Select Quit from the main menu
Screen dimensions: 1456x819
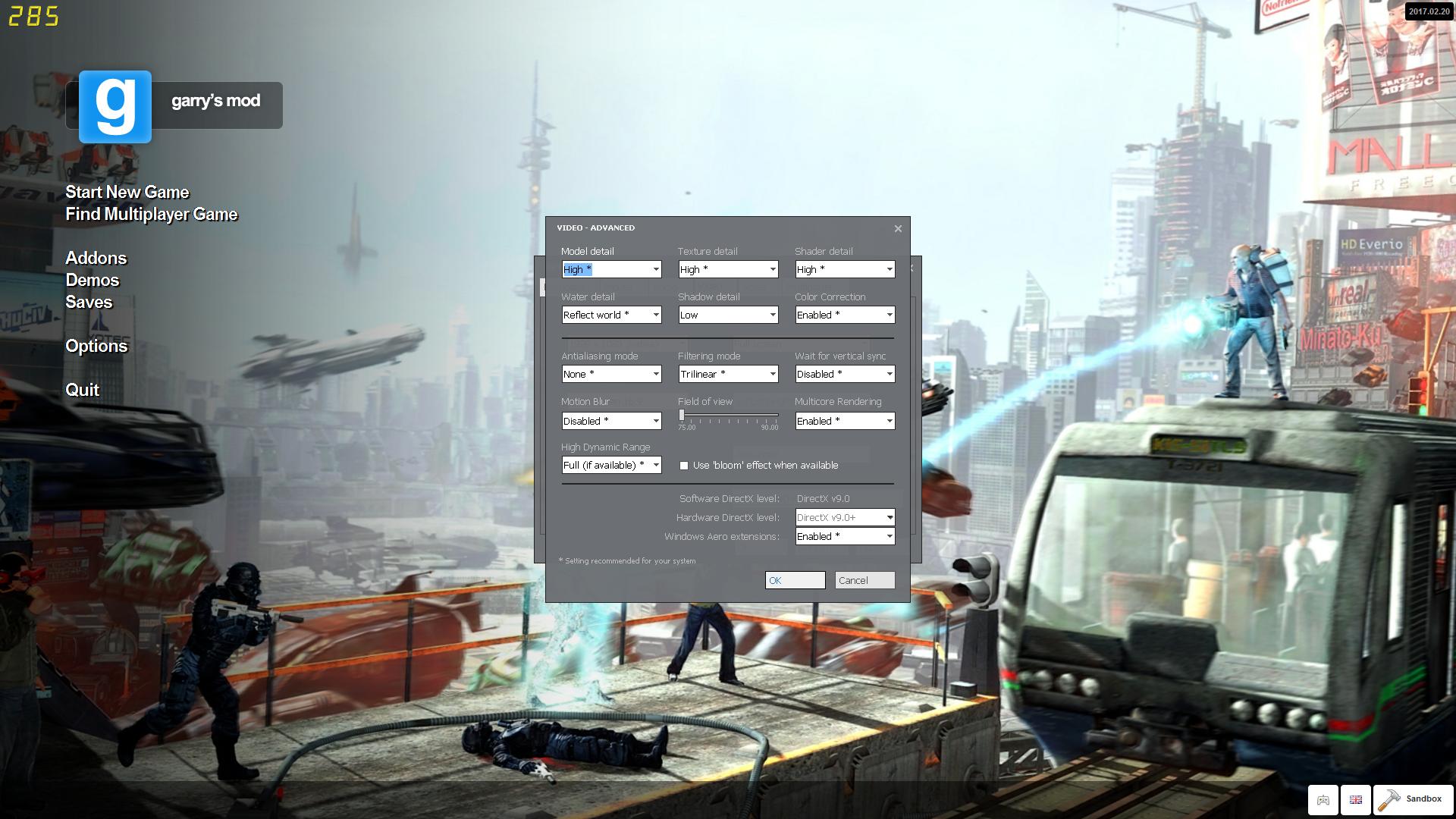(82, 391)
